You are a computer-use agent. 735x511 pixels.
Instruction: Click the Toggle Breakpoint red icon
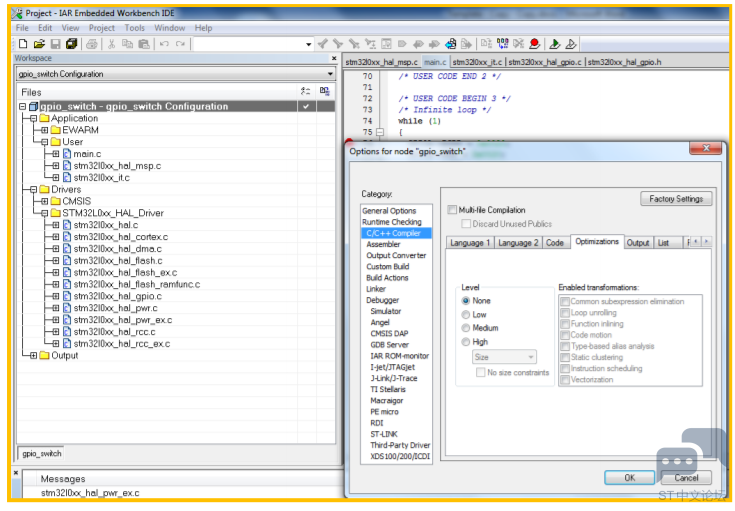534,44
